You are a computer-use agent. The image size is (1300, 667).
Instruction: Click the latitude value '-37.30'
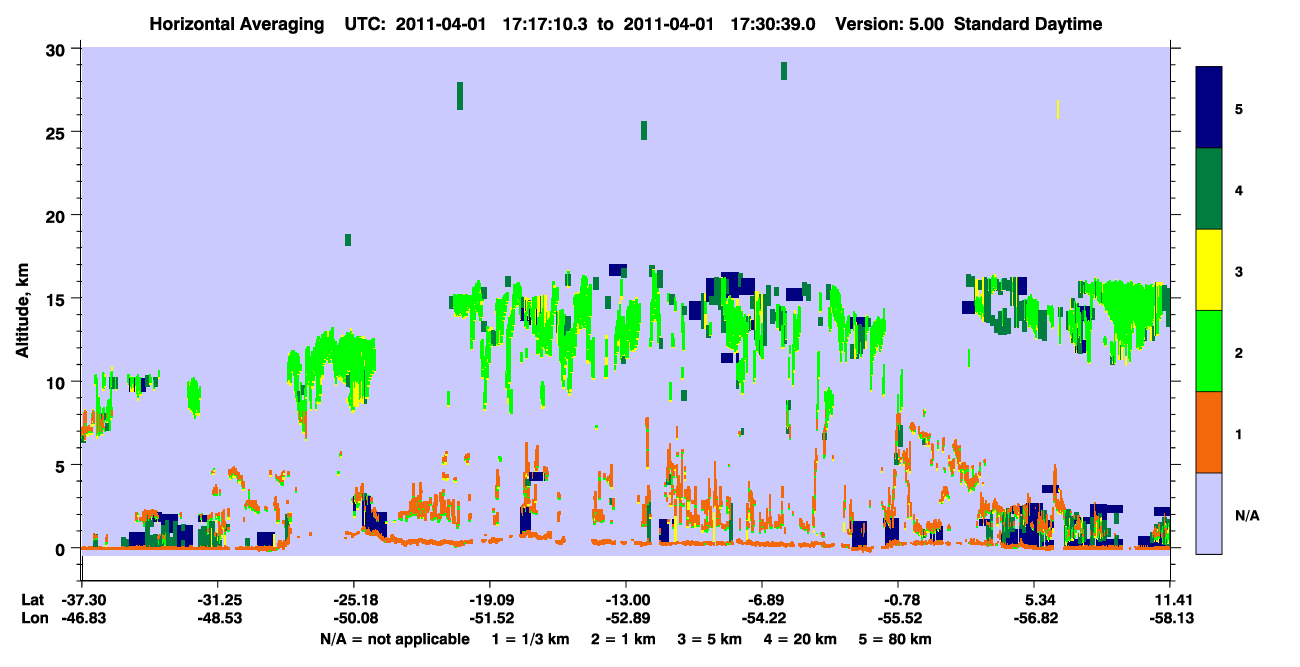tap(82, 600)
